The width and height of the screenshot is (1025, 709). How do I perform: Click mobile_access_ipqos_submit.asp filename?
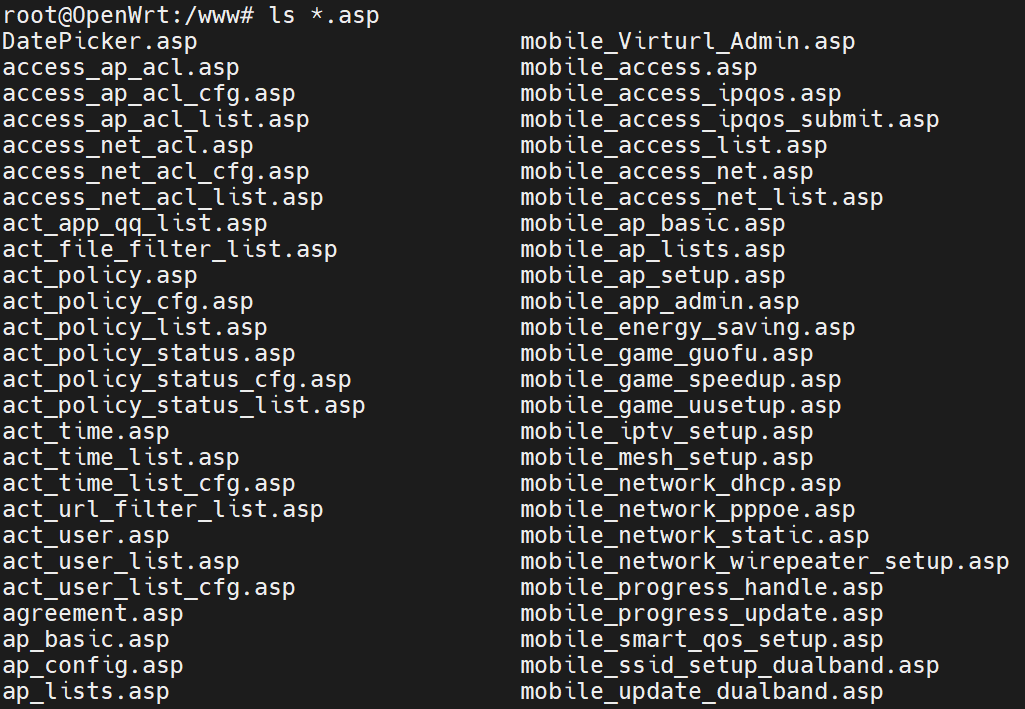[x=730, y=120]
